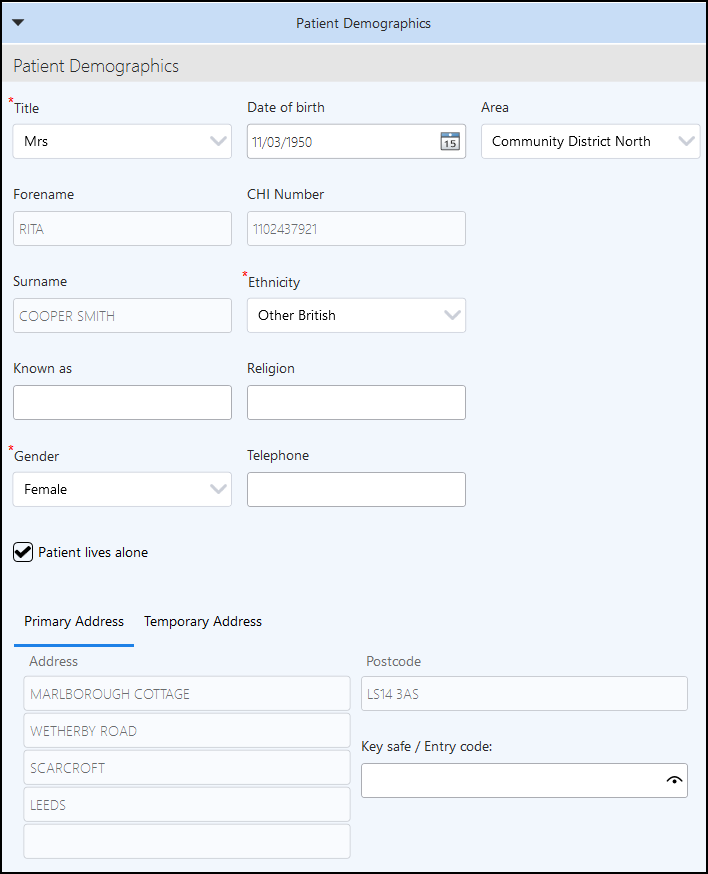Click the Forename field containing RITA

(x=122, y=229)
